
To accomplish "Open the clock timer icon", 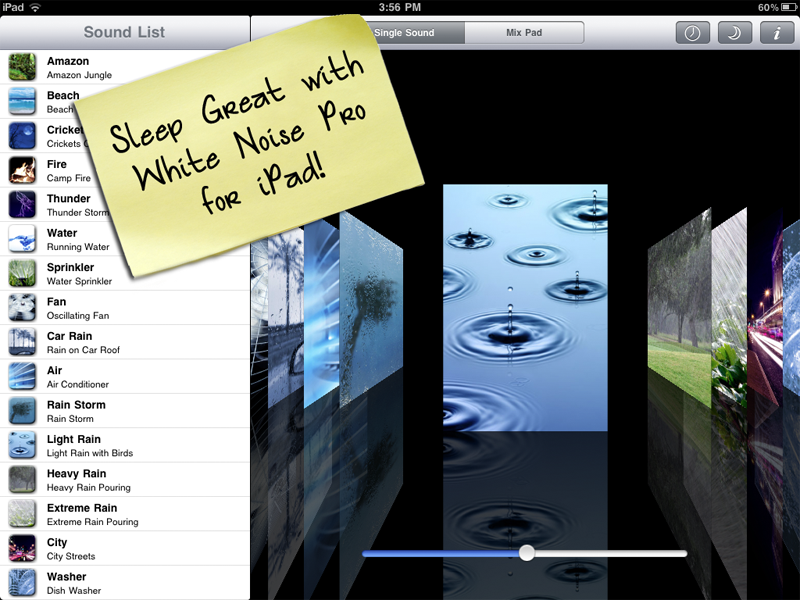I will coord(692,33).
